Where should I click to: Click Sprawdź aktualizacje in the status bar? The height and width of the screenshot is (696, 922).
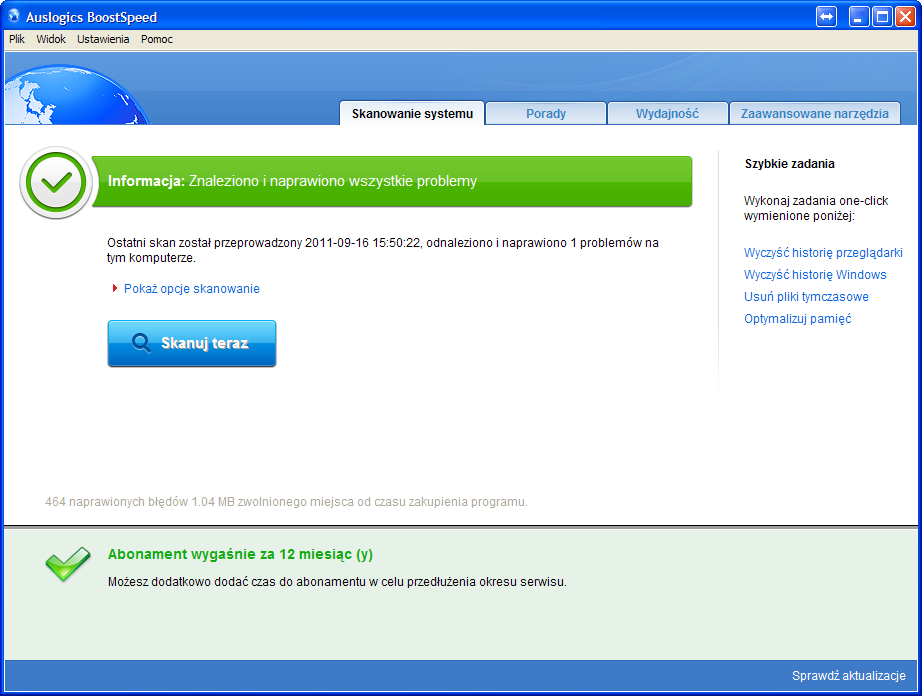[x=848, y=675]
